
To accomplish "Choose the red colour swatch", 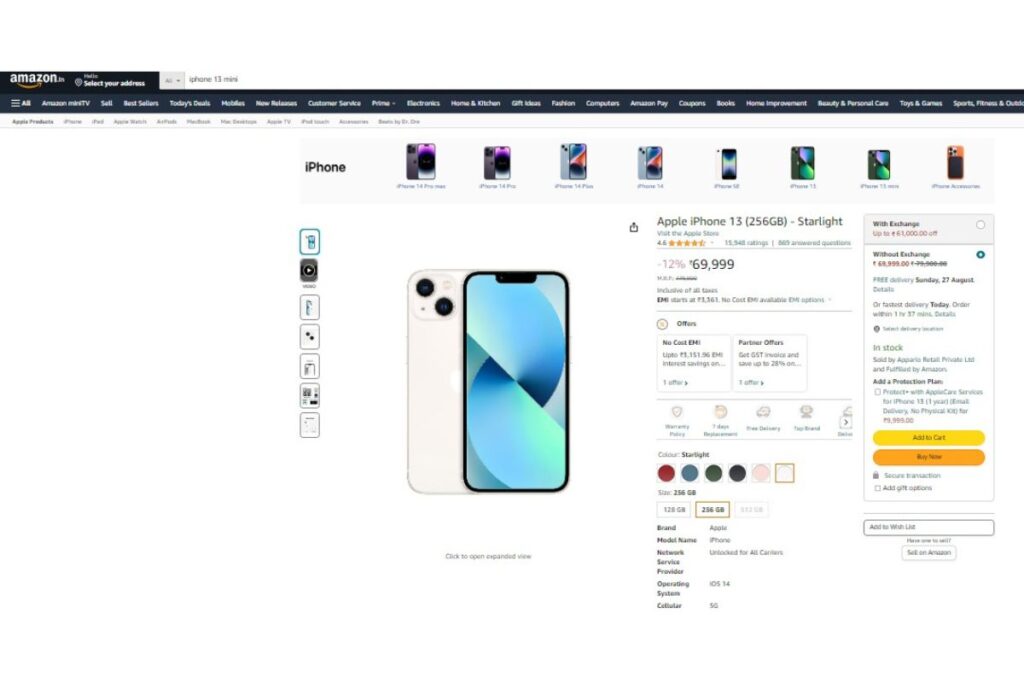I will click(666, 473).
